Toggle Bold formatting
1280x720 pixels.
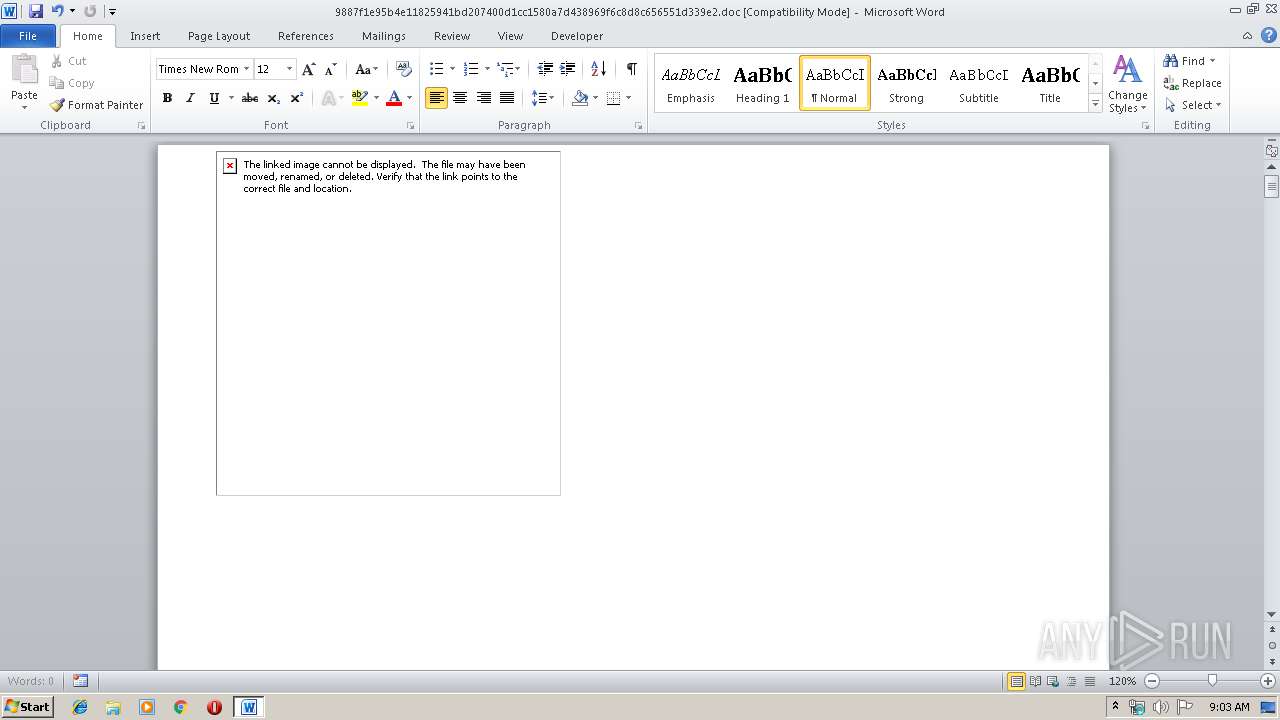coord(167,98)
